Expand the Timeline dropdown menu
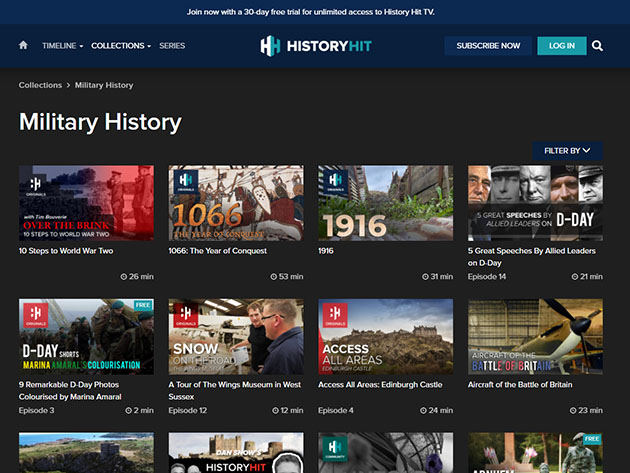The width and height of the screenshot is (630, 473). [x=63, y=46]
